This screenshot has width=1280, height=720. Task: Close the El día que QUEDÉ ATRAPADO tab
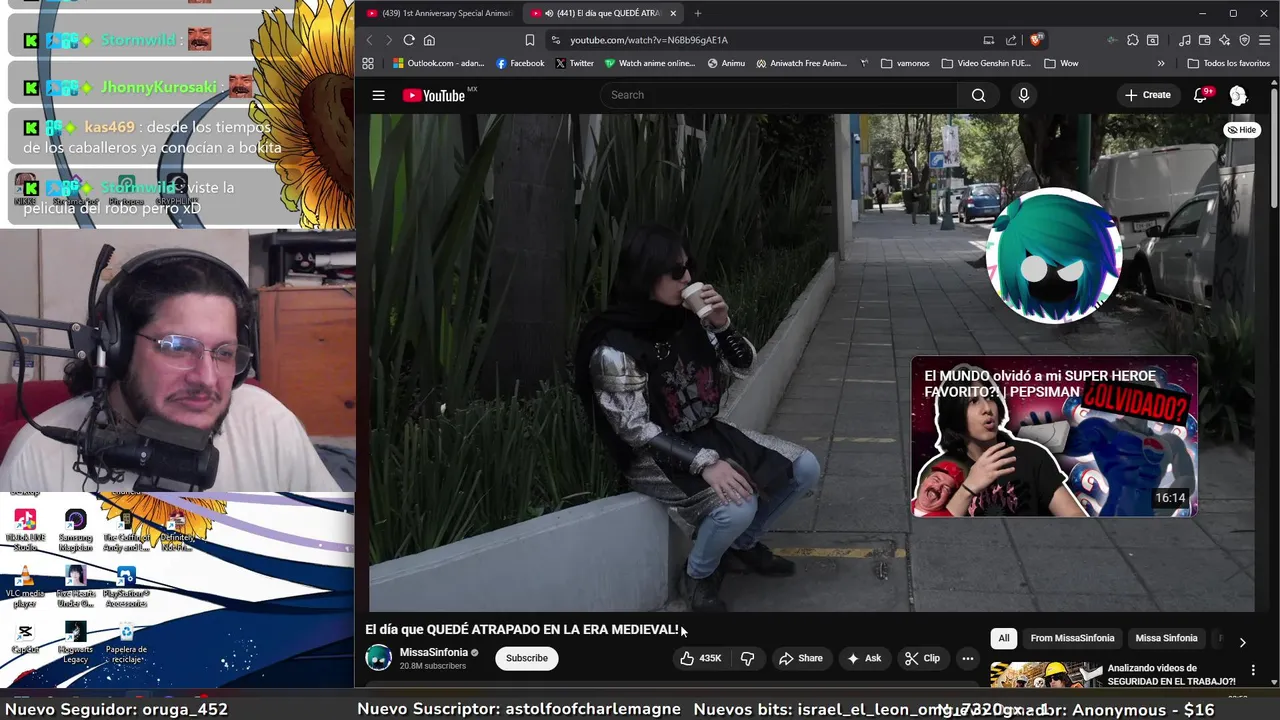(673, 13)
